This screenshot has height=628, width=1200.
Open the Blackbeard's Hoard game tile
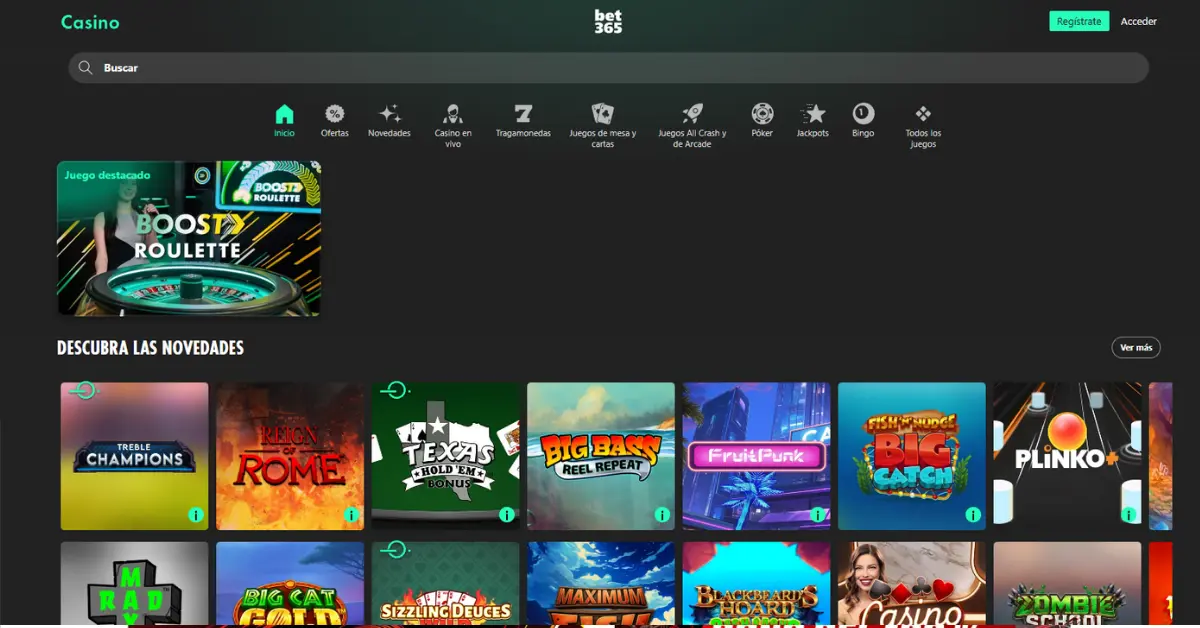pos(757,585)
